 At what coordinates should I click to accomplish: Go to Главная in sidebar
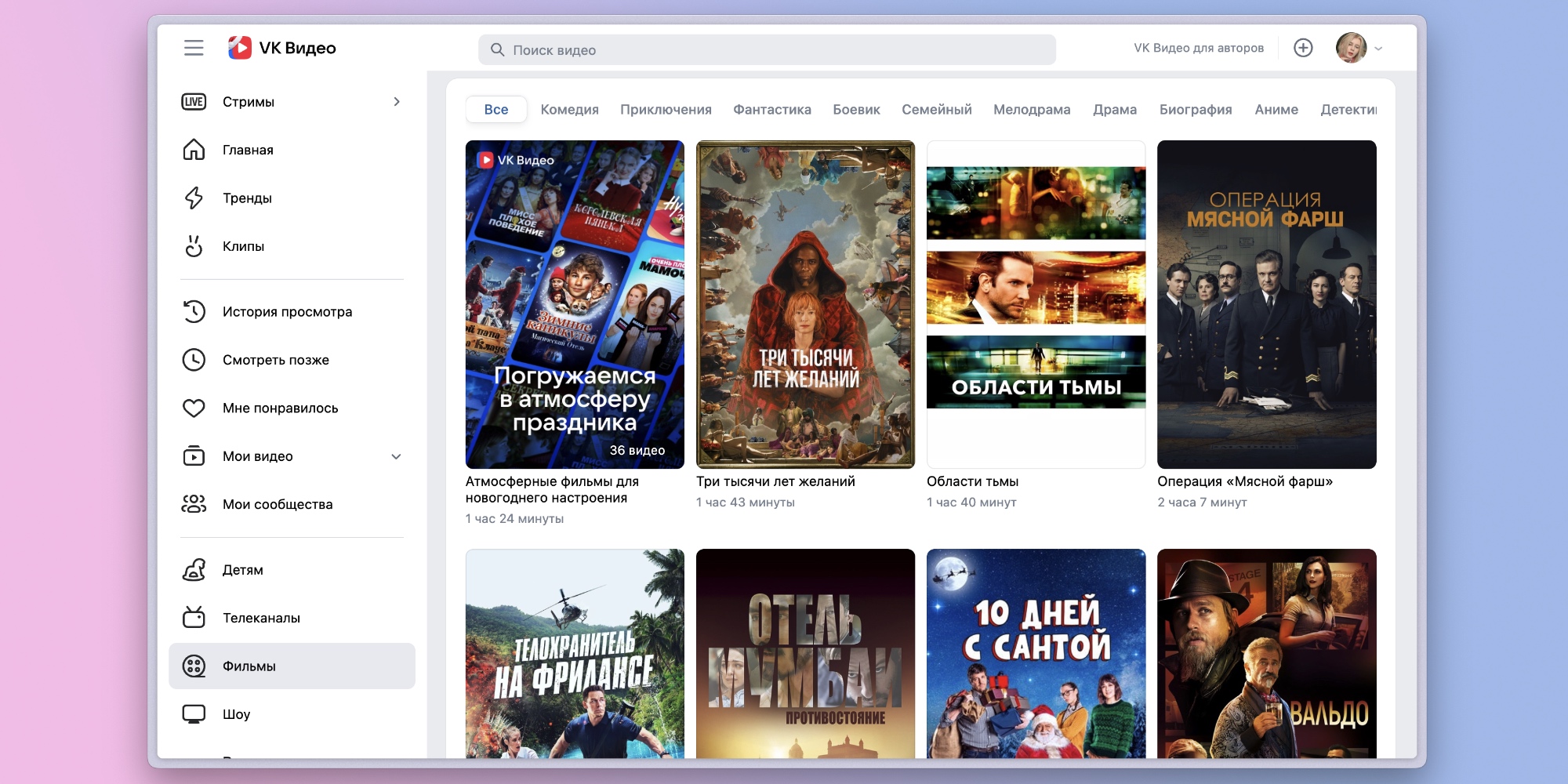click(248, 150)
